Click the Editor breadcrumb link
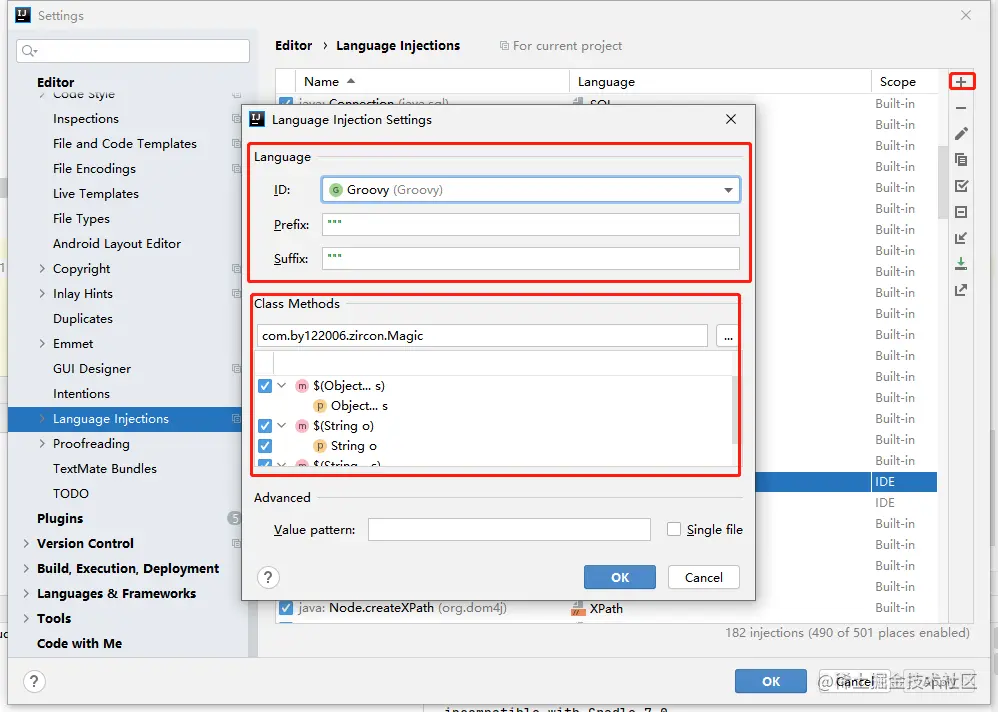Screen dimensions: 998x712 293,46
